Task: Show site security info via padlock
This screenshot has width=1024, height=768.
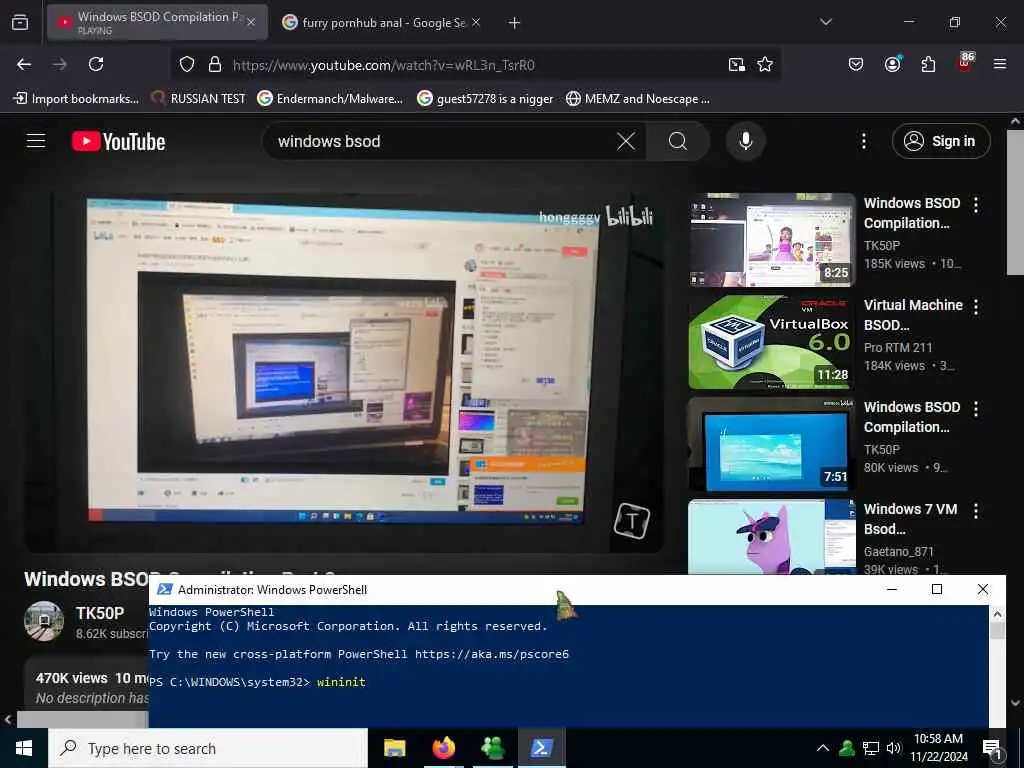Action: click(x=215, y=64)
